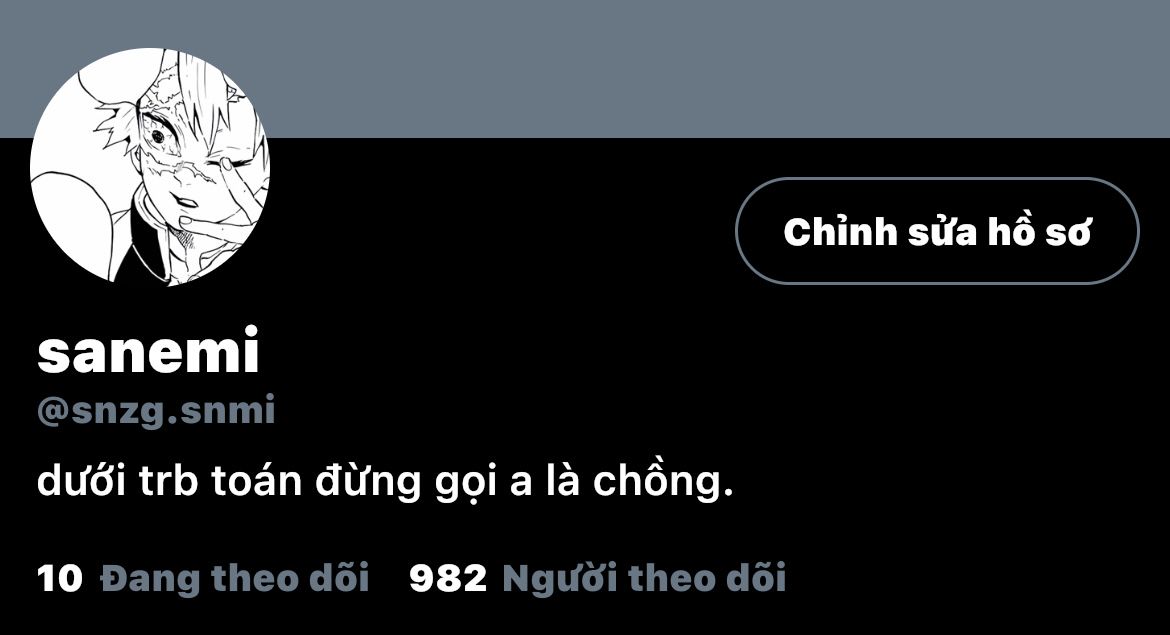Click the handle '@snzg.snmi'
The image size is (1170, 635).
(156, 410)
